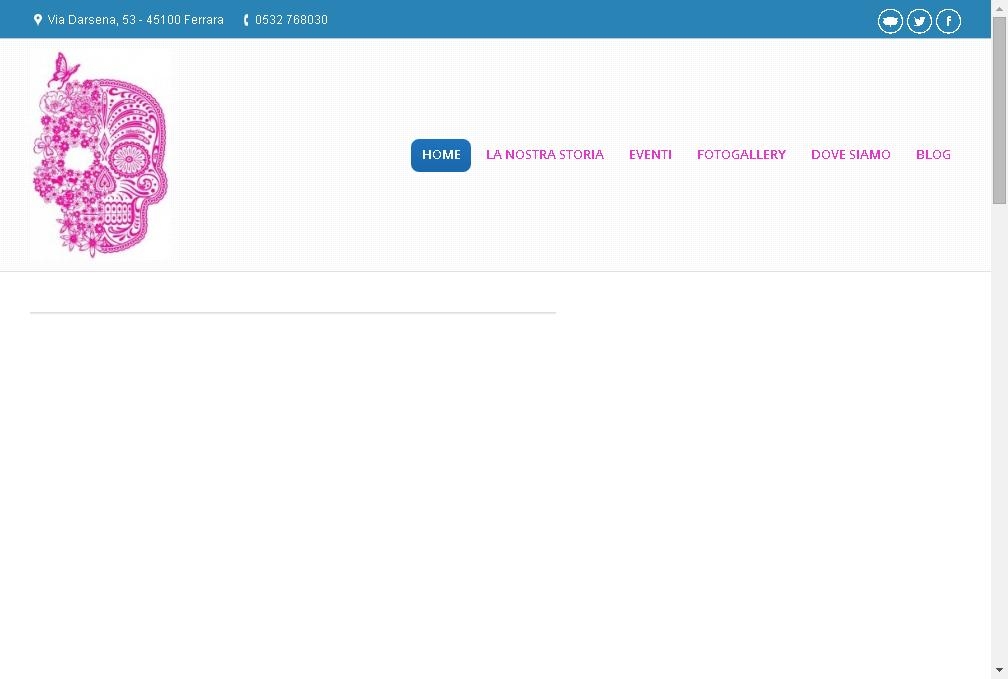Click the cloud-shaped social icon
This screenshot has width=1008, height=679.
click(x=890, y=21)
